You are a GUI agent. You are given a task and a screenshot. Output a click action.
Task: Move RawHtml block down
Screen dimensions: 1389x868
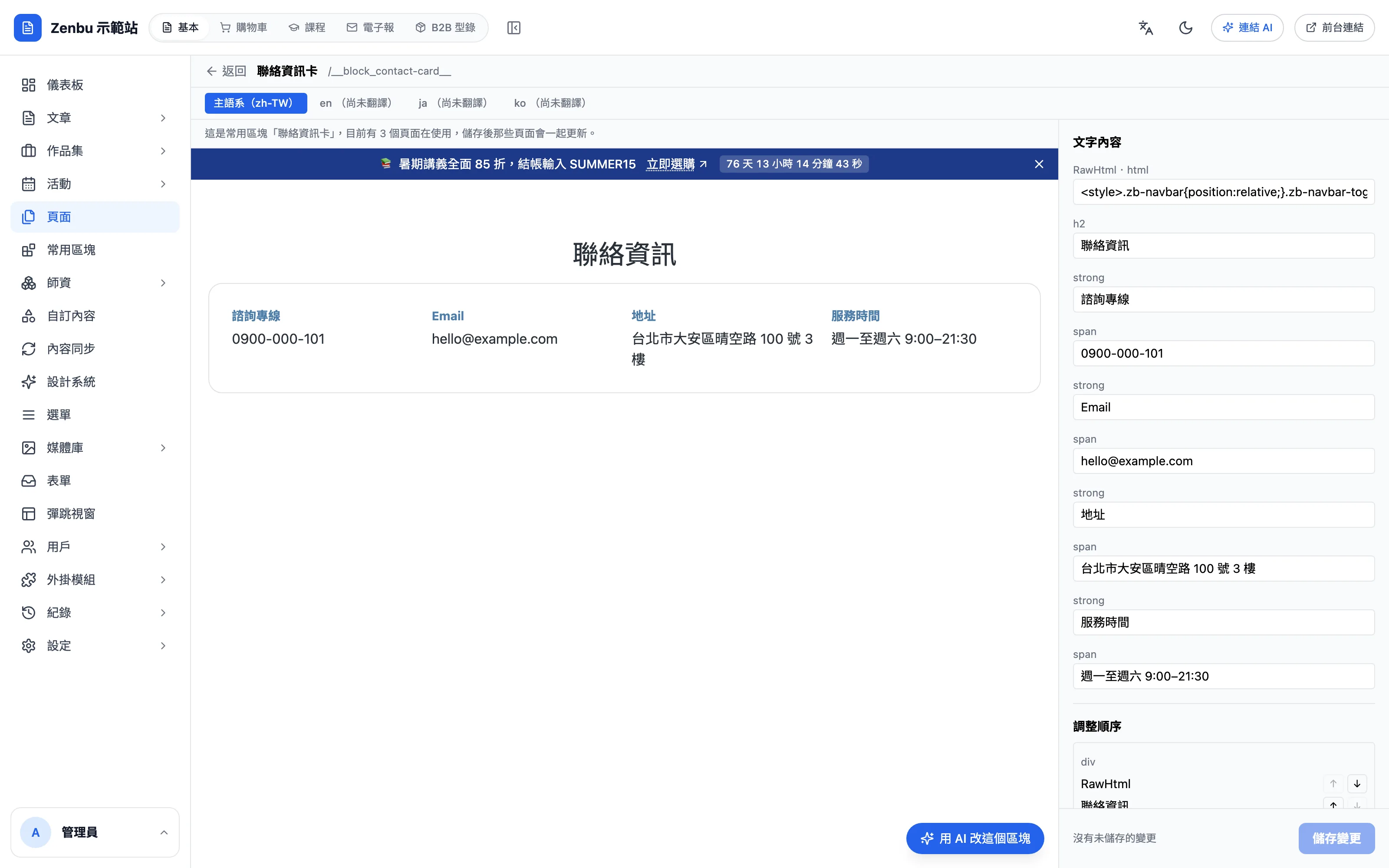coord(1357,784)
